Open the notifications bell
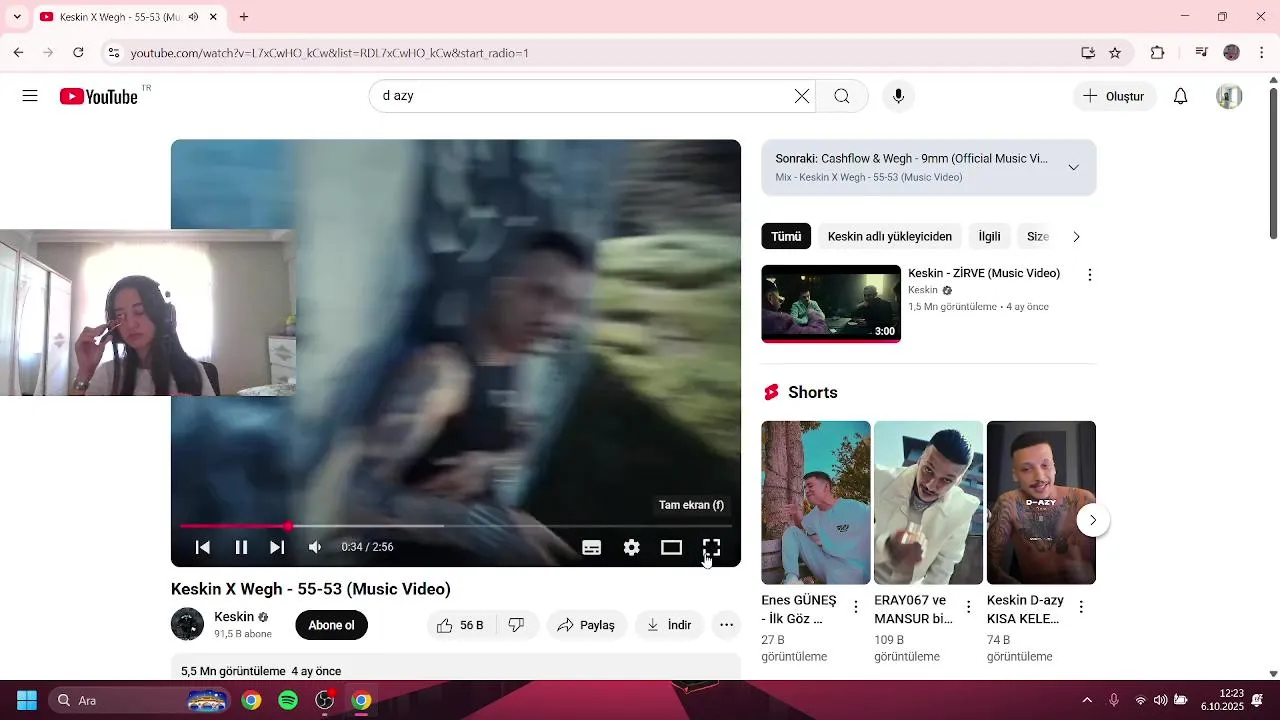This screenshot has height=720, width=1280. (x=1180, y=96)
